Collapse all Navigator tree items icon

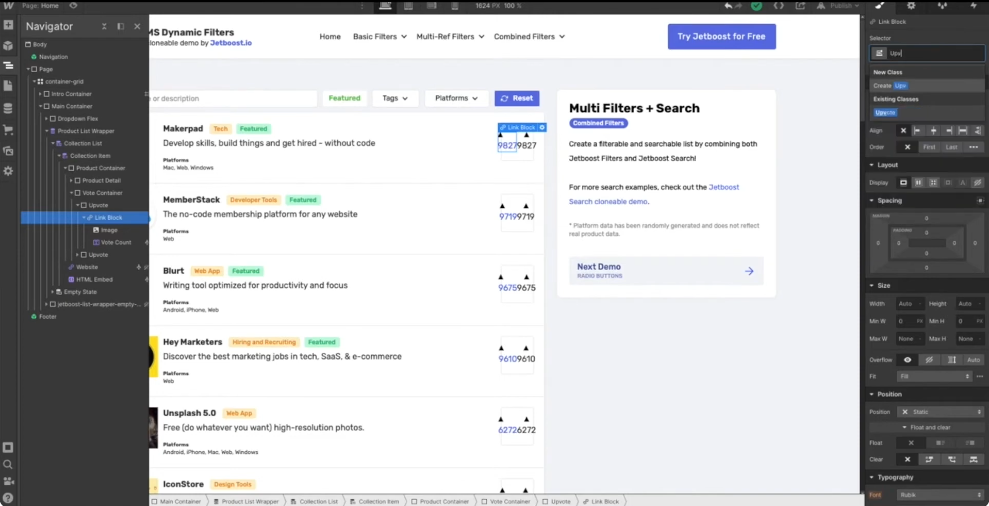[x=104, y=26]
